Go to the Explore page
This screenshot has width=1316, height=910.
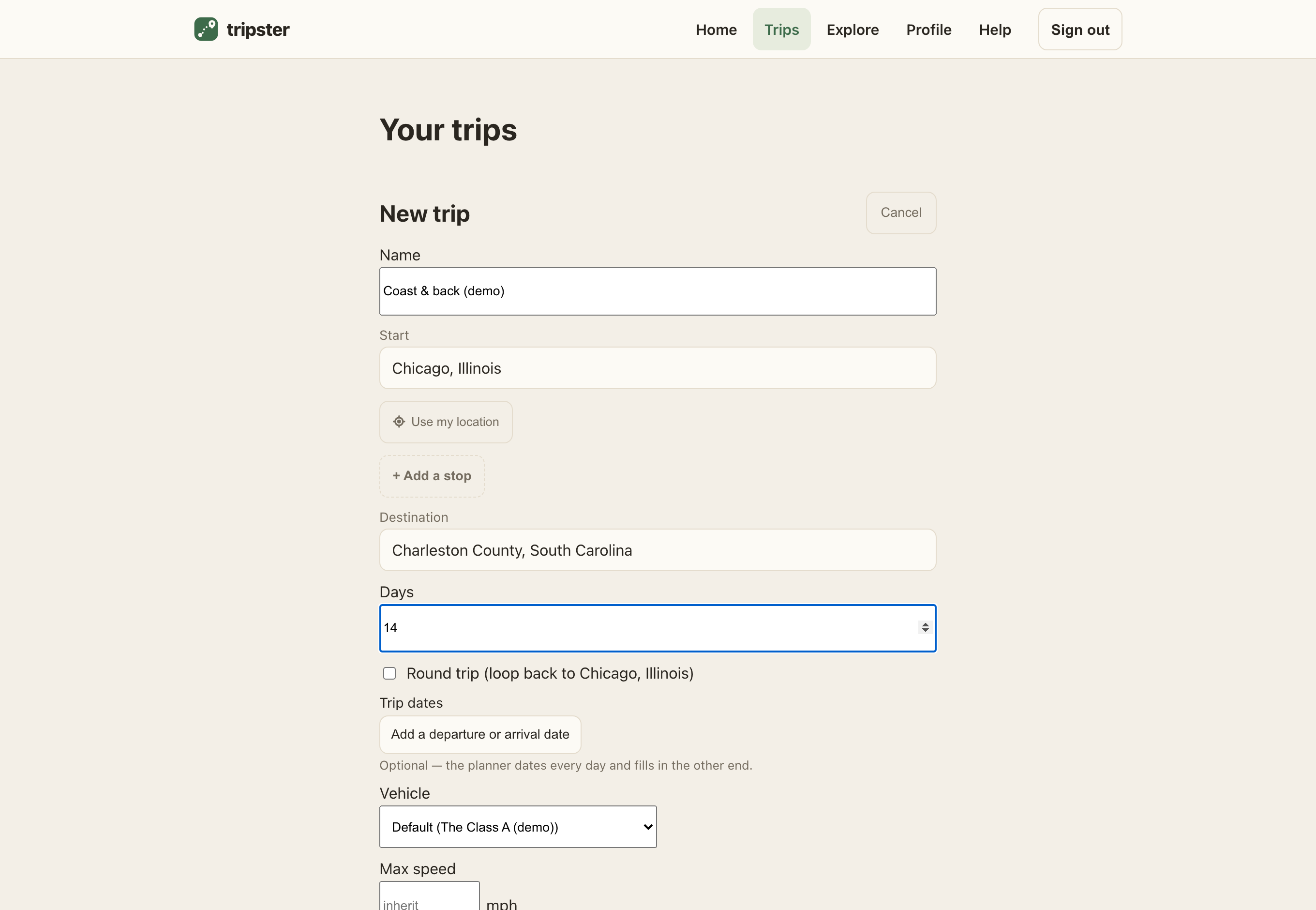852,29
